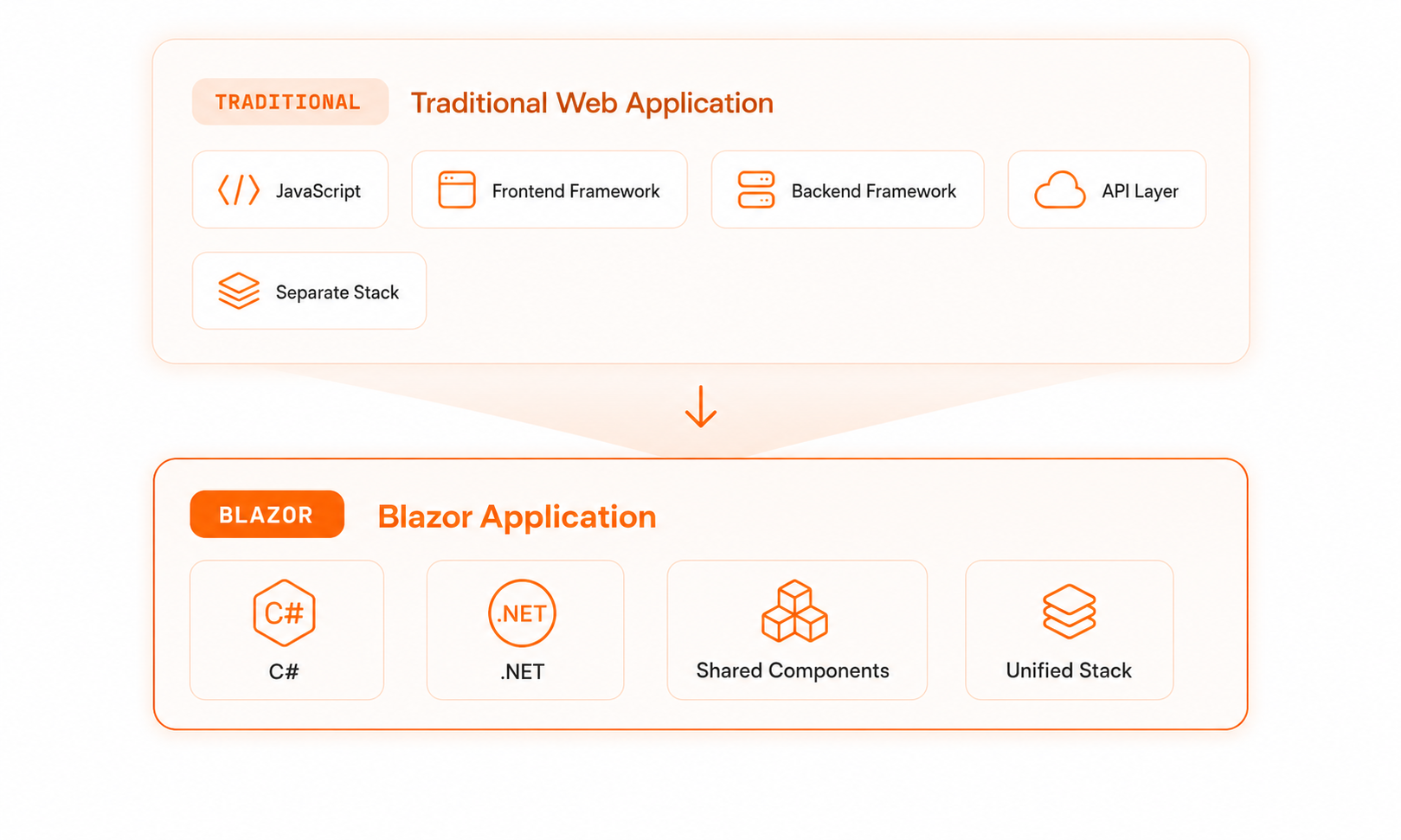1401x840 pixels.
Task: Click the "Backend Framework" label text
Action: click(874, 191)
